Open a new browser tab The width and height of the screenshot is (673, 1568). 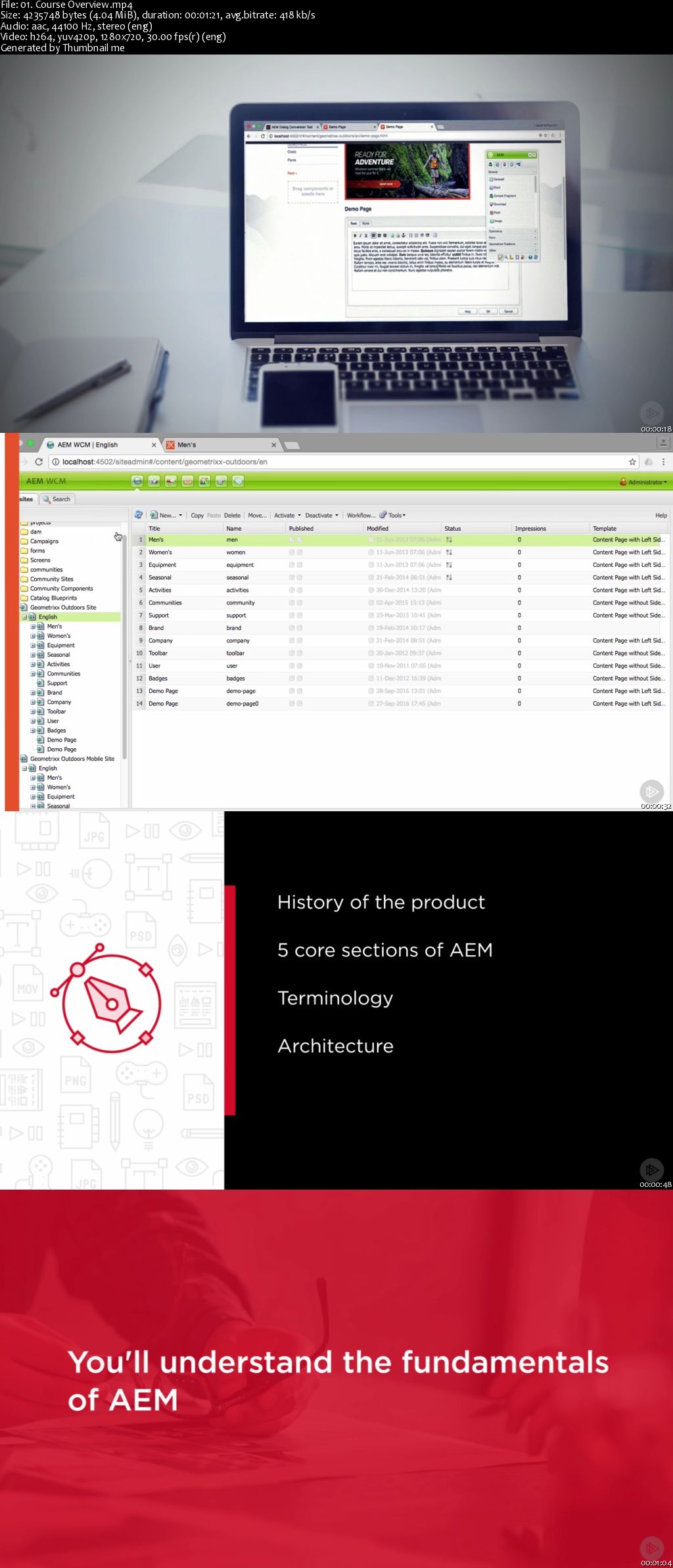pos(292,445)
